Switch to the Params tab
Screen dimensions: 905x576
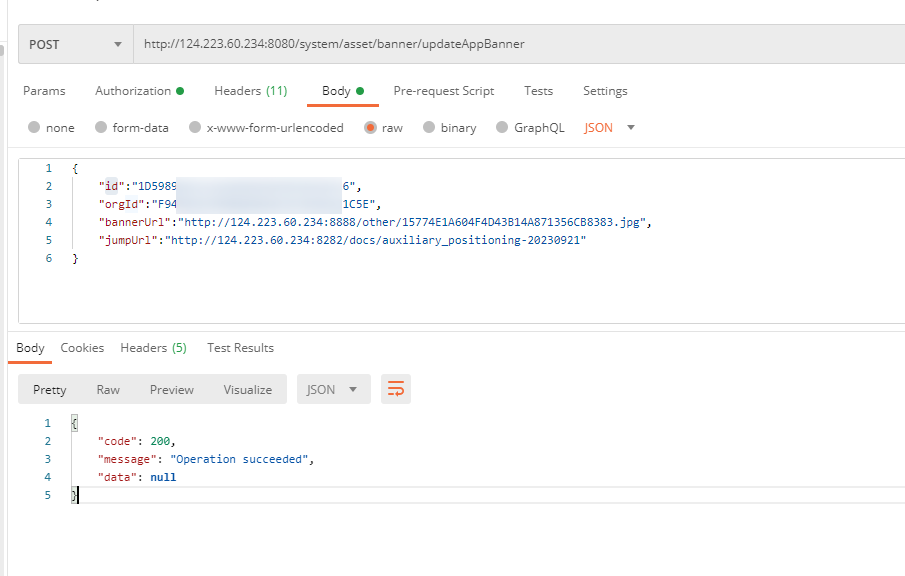(x=44, y=91)
